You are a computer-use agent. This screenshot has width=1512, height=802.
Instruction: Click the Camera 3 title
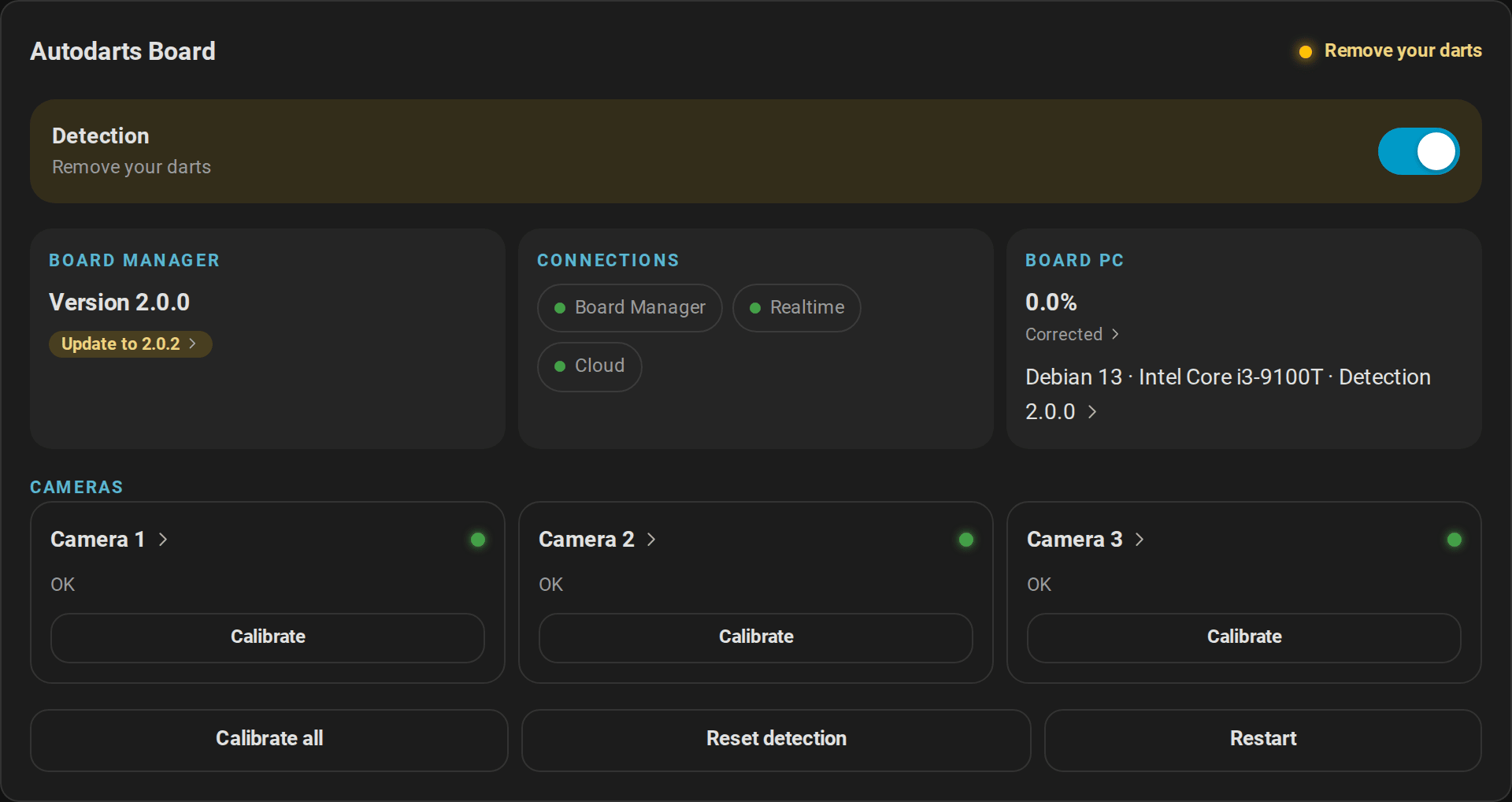point(1075,540)
